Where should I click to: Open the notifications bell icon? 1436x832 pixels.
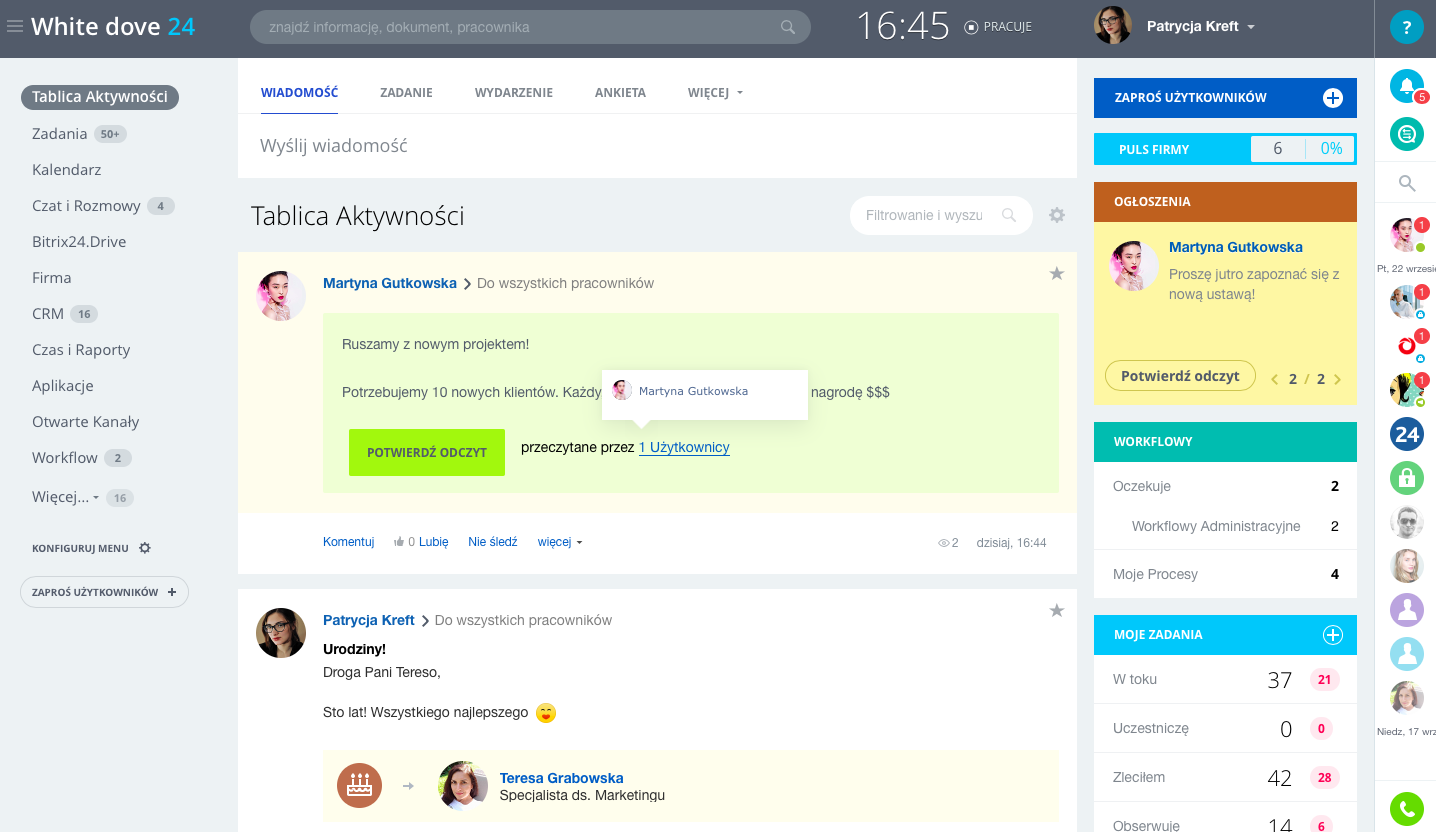pyautogui.click(x=1406, y=86)
